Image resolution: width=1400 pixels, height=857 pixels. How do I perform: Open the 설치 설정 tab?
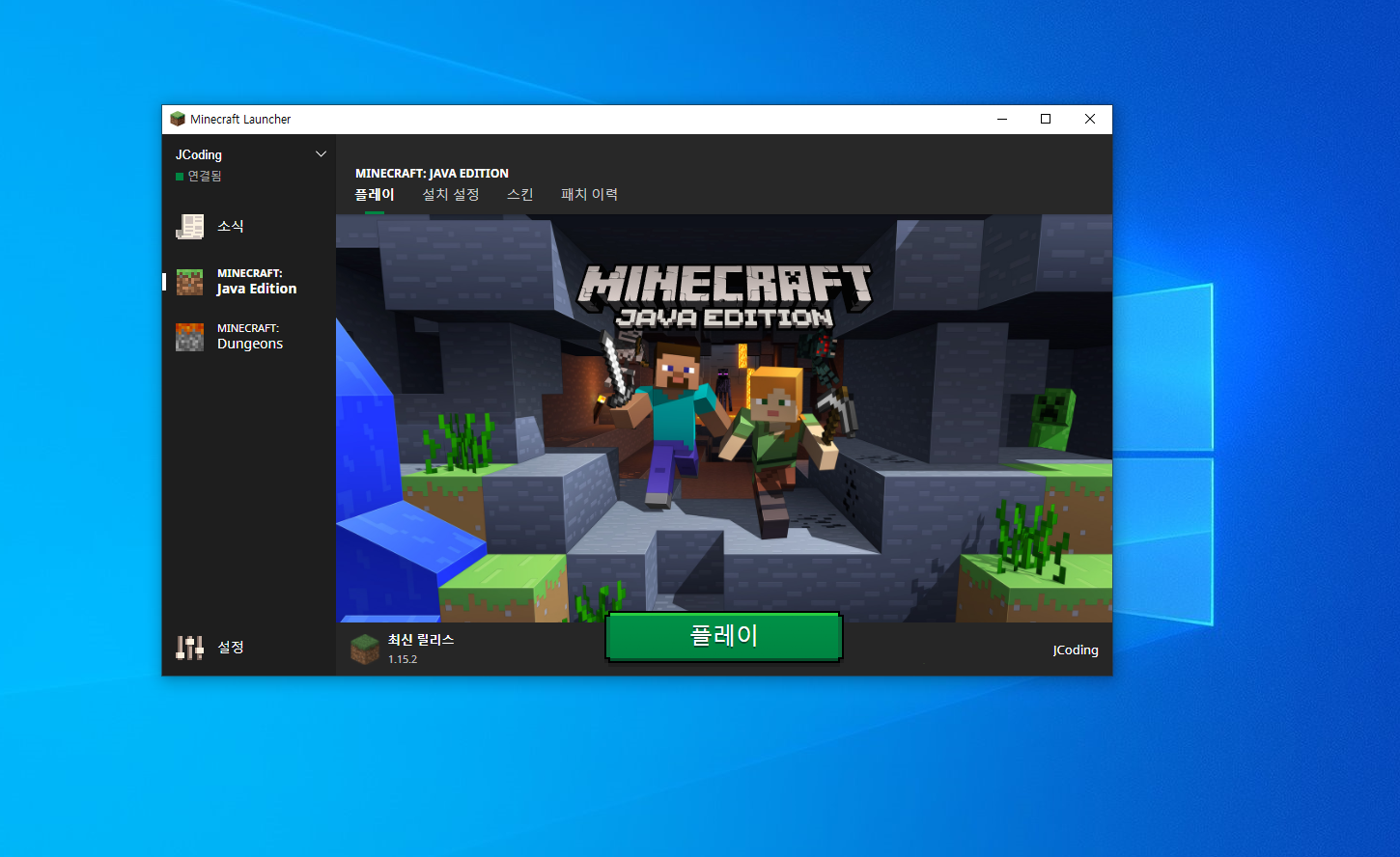click(451, 195)
